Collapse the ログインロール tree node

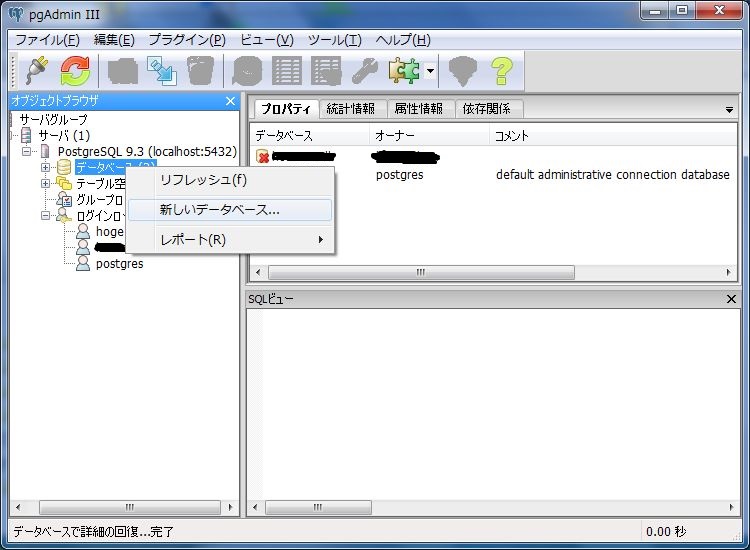[45, 216]
